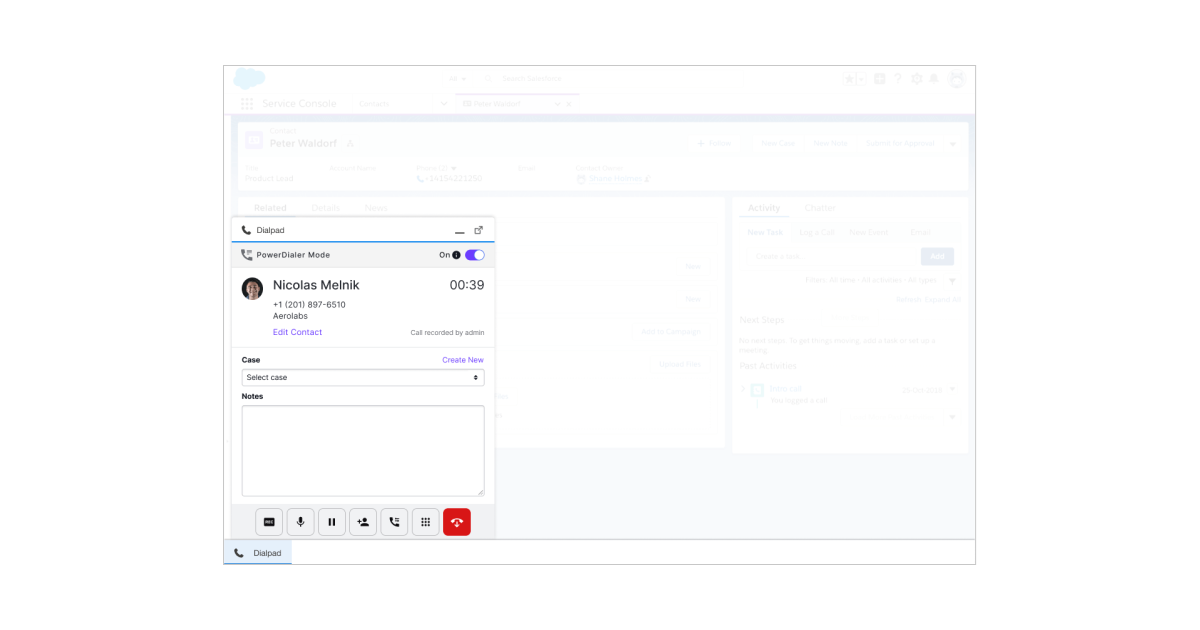Click the PowerDialer info icon
Image resolution: width=1200 pixels, height=630 pixels.
point(457,255)
